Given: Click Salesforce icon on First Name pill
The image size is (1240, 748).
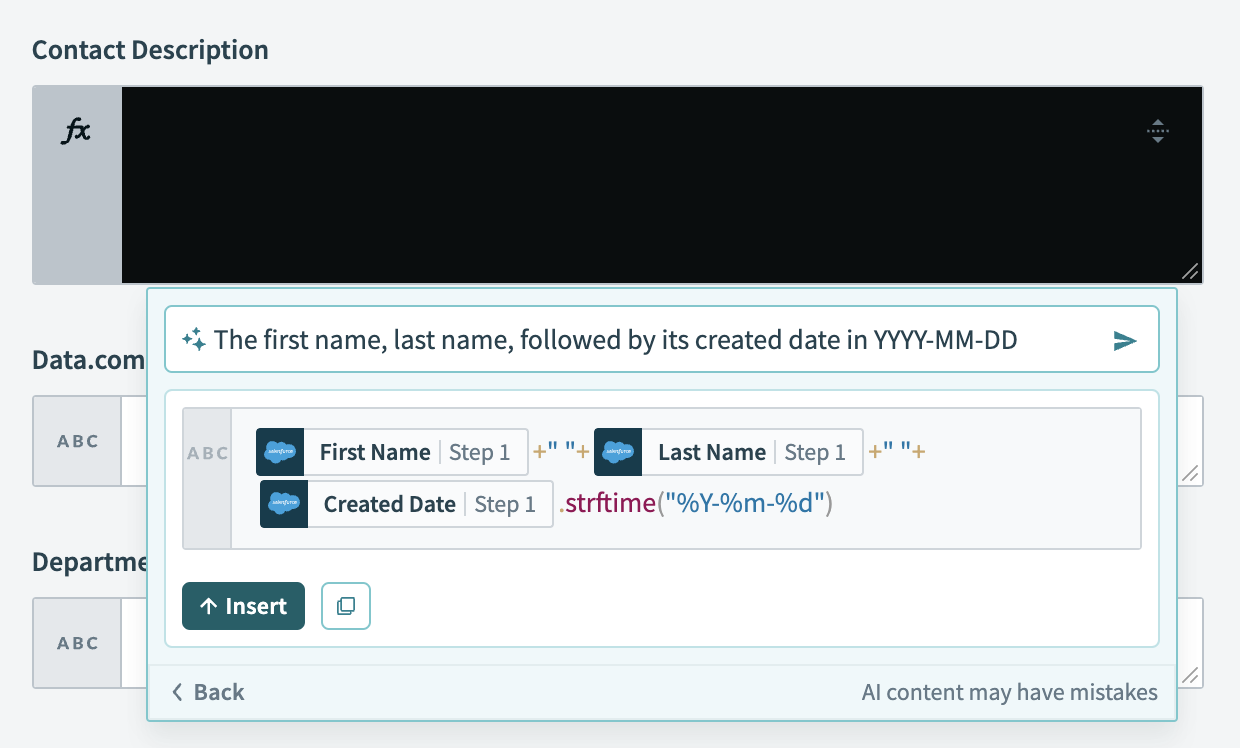Looking at the screenshot, I should pyautogui.click(x=280, y=452).
